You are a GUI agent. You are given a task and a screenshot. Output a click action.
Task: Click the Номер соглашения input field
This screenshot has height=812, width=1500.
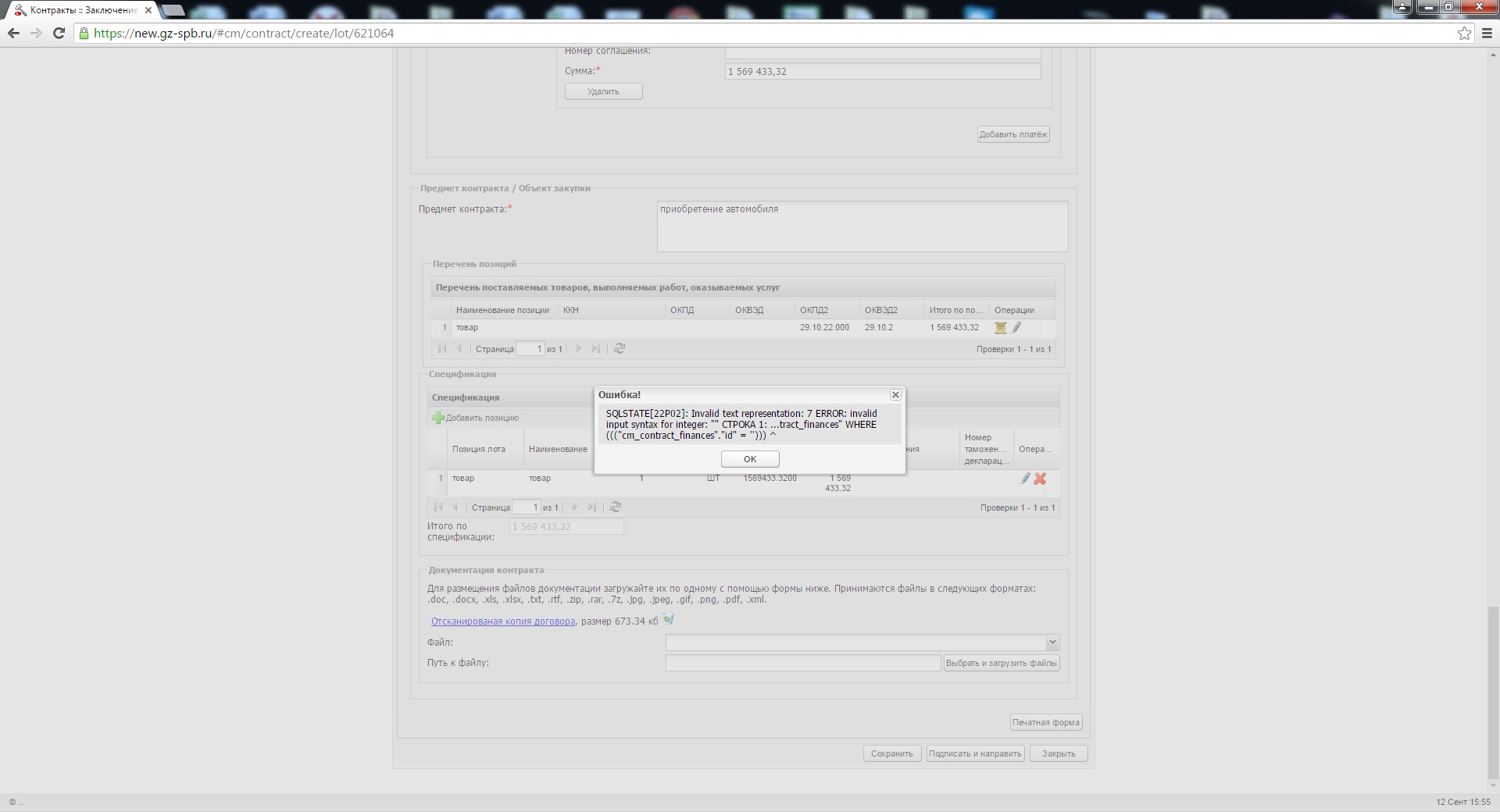click(883, 52)
